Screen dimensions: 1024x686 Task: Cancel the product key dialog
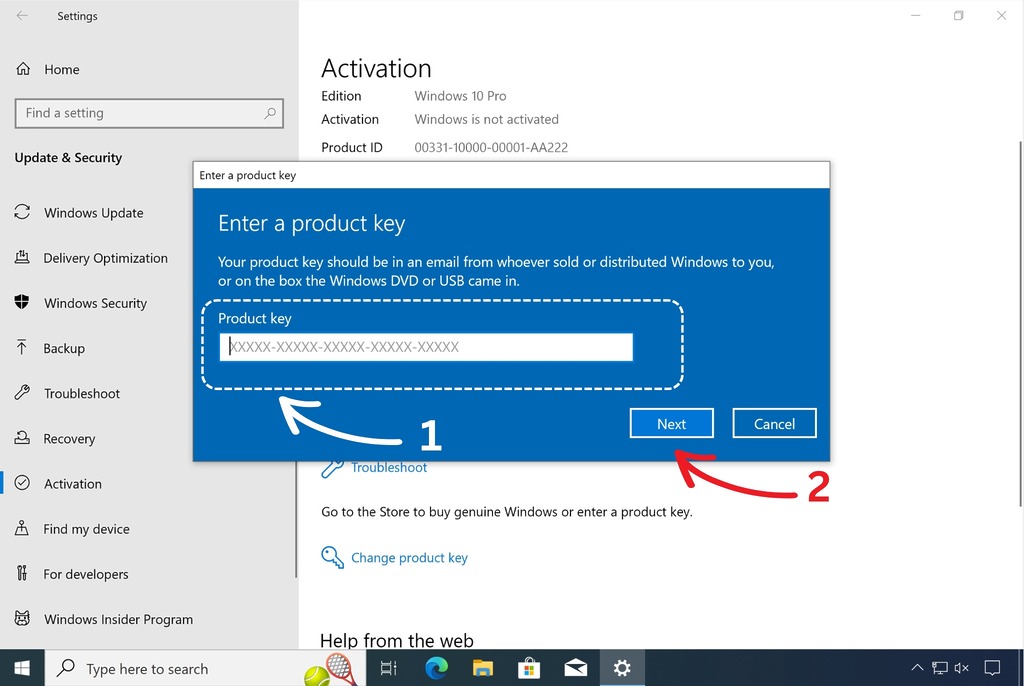[x=774, y=423]
